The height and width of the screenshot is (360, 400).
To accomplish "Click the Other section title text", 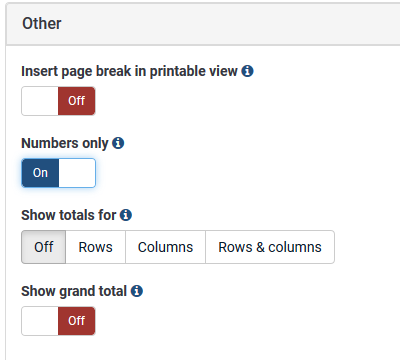I will point(42,24).
